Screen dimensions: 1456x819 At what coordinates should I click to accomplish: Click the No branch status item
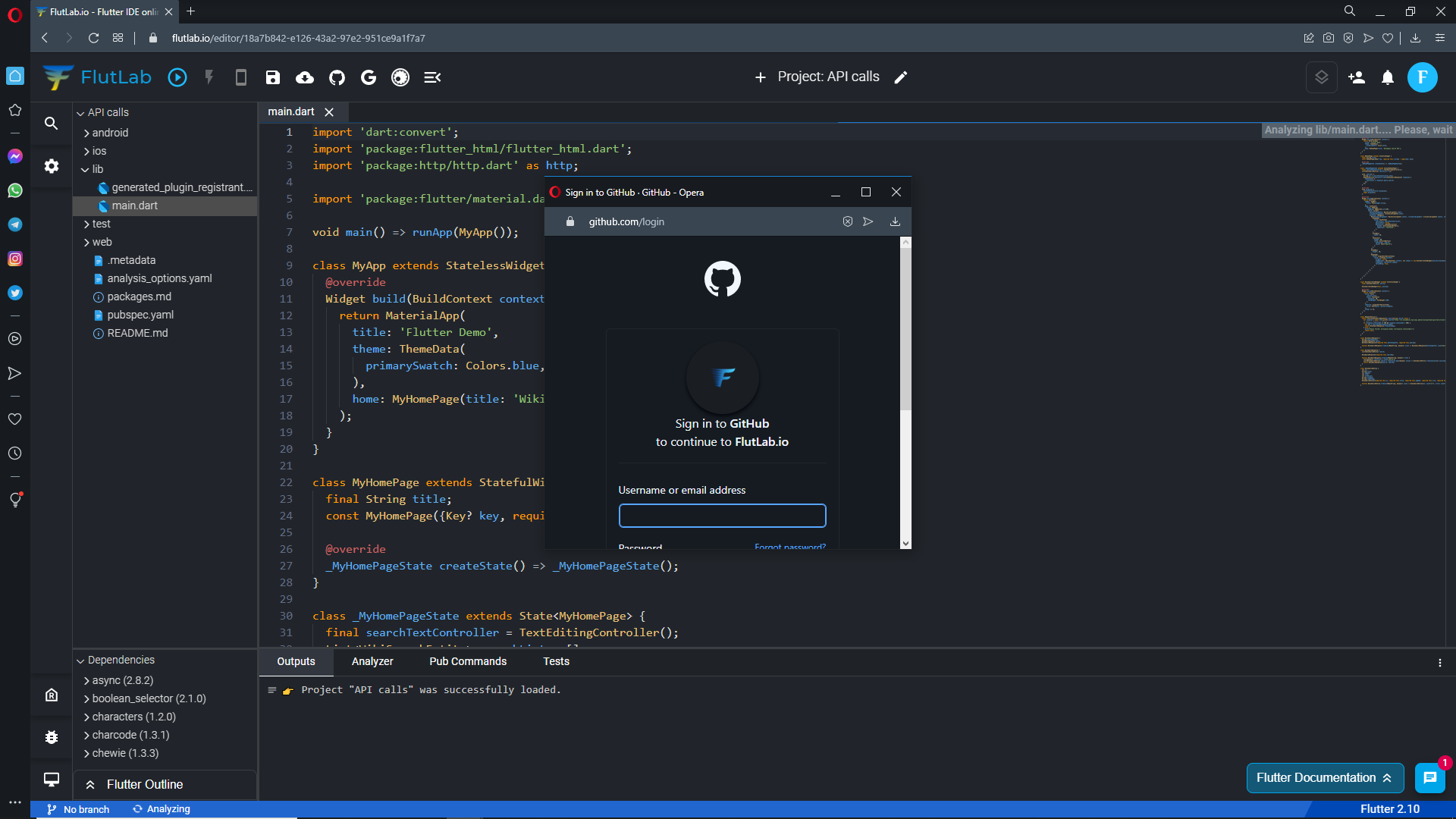tap(78, 809)
